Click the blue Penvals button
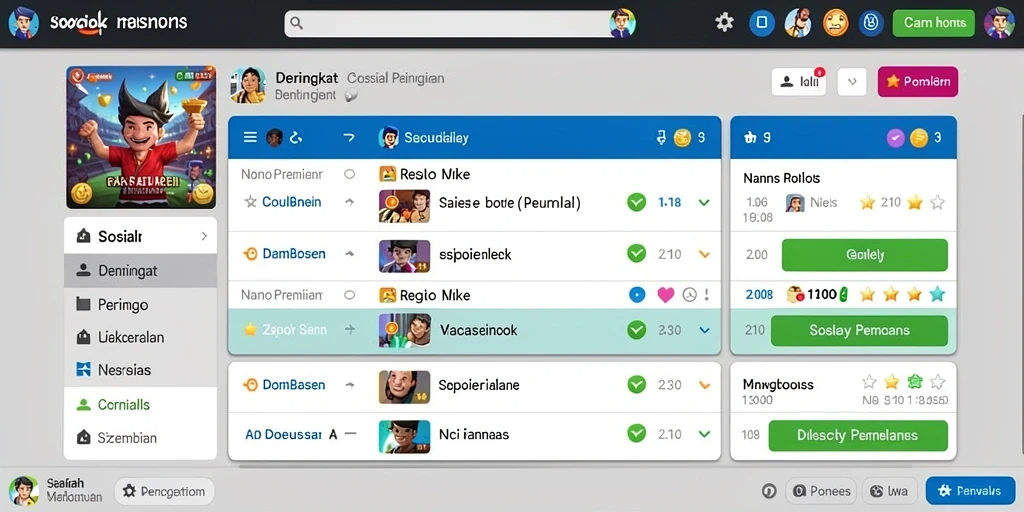Image resolution: width=1024 pixels, height=512 pixels. click(970, 491)
